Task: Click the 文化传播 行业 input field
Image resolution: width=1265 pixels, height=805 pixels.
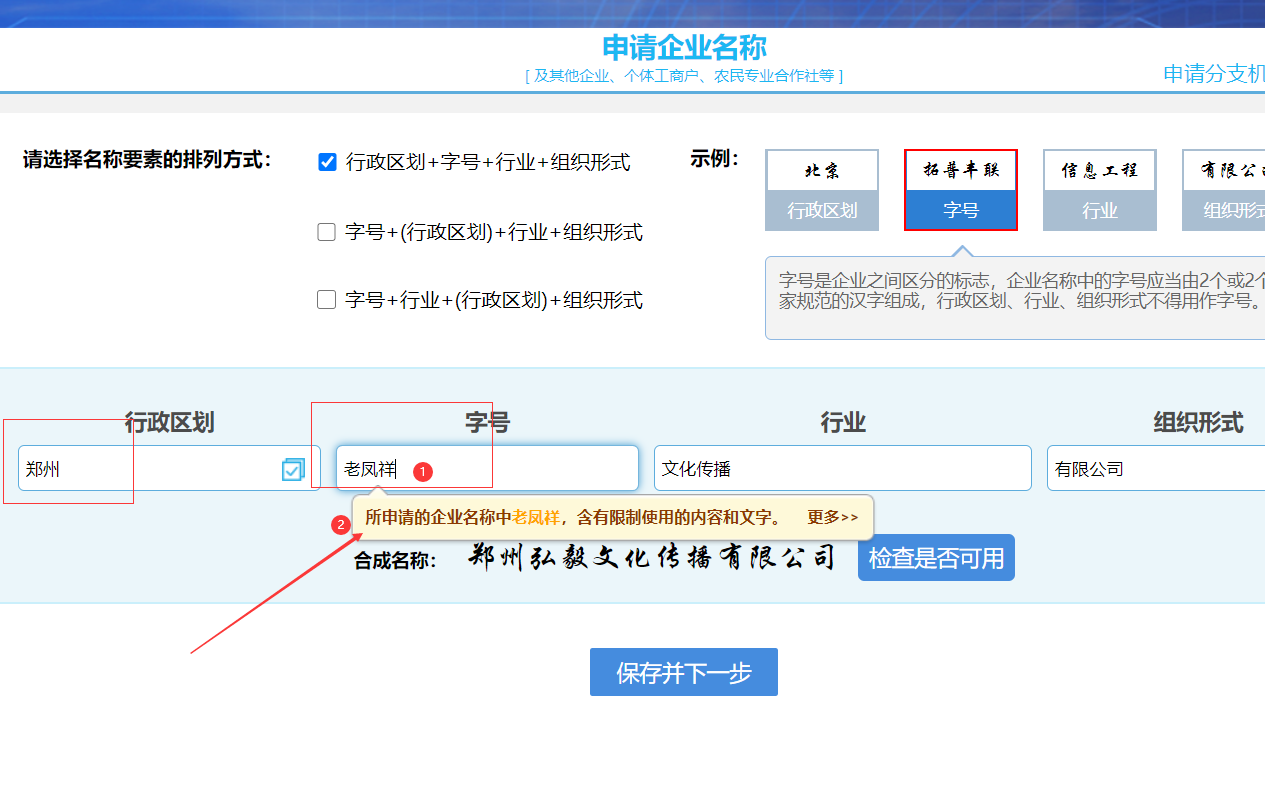Action: (843, 467)
